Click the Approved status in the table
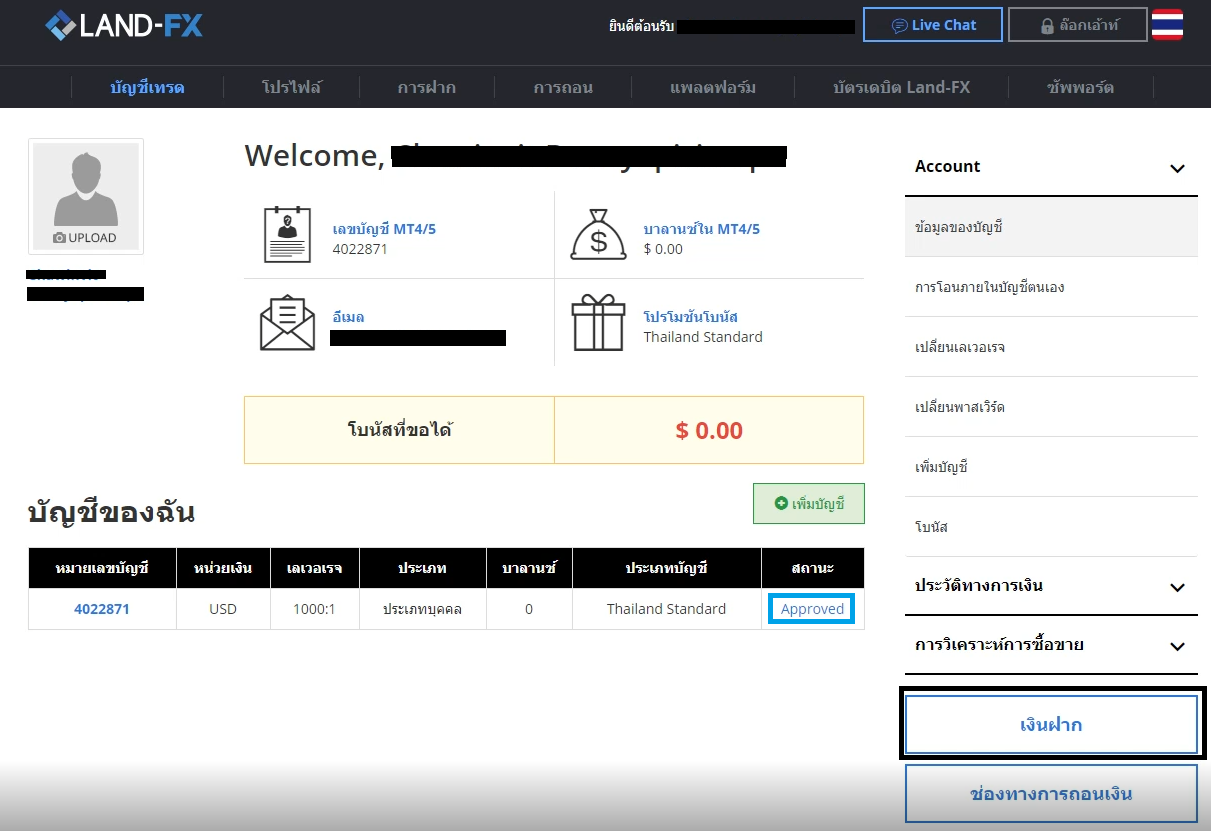 click(812, 609)
